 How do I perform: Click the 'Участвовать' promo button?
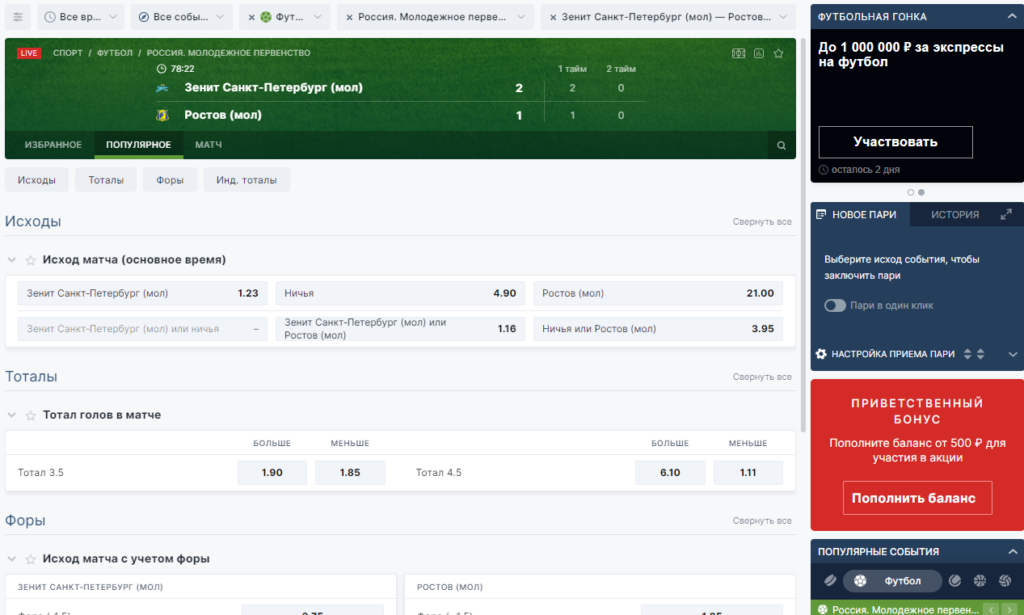(x=895, y=142)
